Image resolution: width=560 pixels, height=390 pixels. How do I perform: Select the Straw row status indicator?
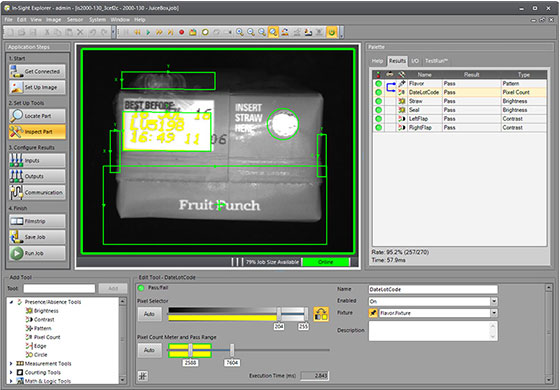point(379,101)
